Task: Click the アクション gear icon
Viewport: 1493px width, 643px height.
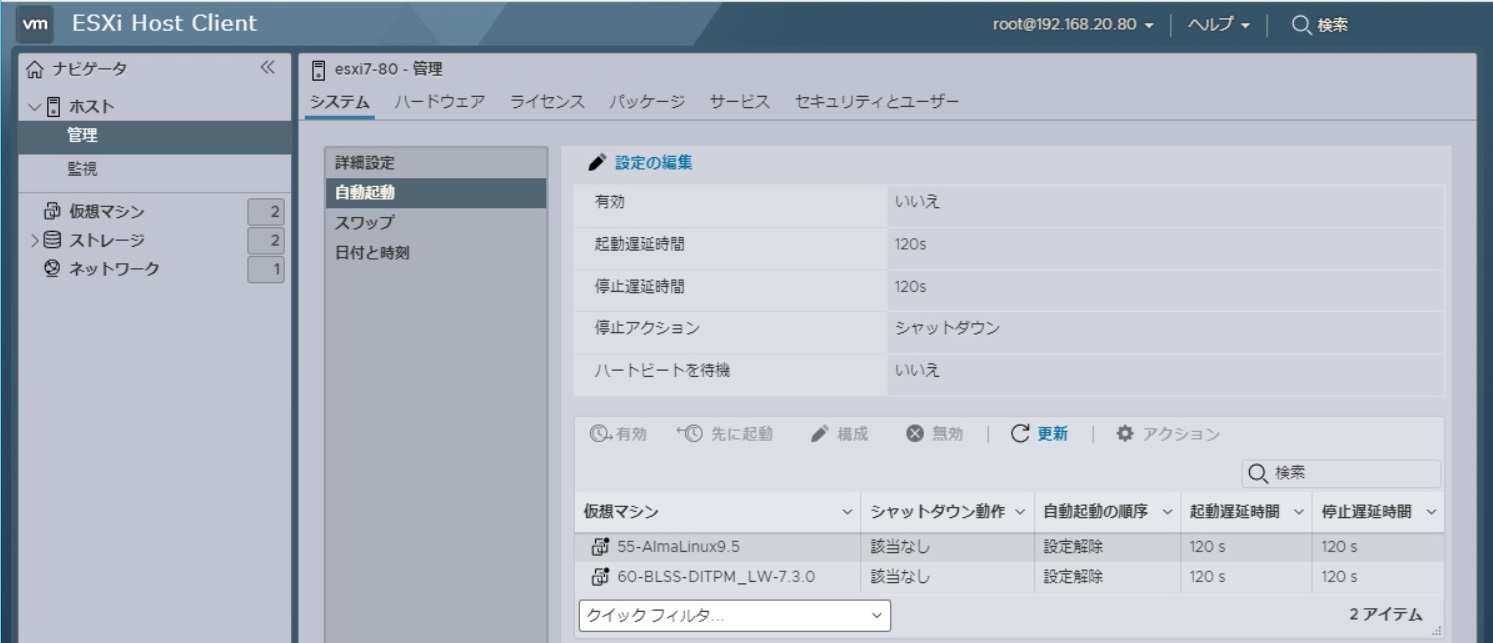Action: (x=1125, y=434)
